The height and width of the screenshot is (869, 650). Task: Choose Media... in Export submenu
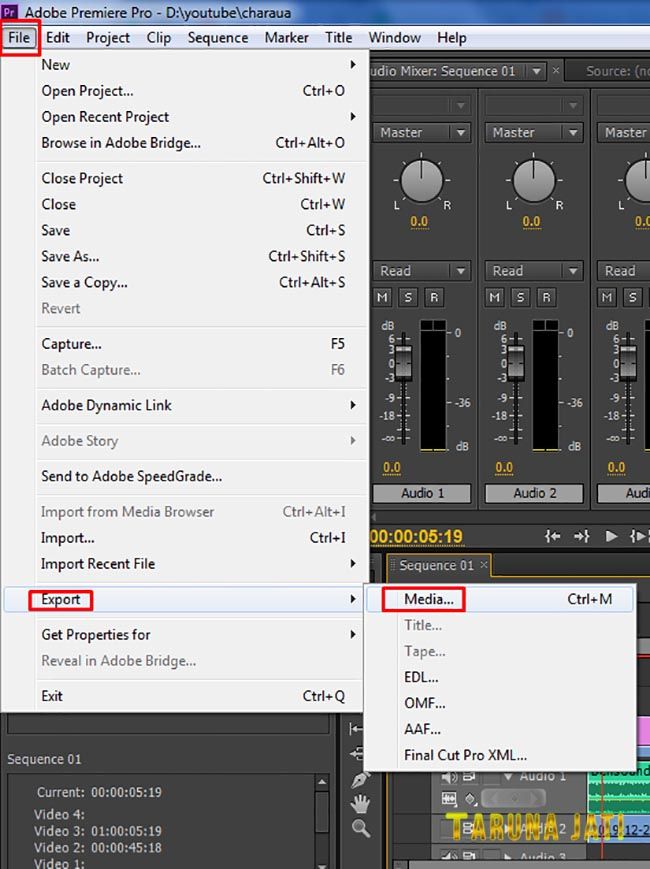[x=499, y=599]
